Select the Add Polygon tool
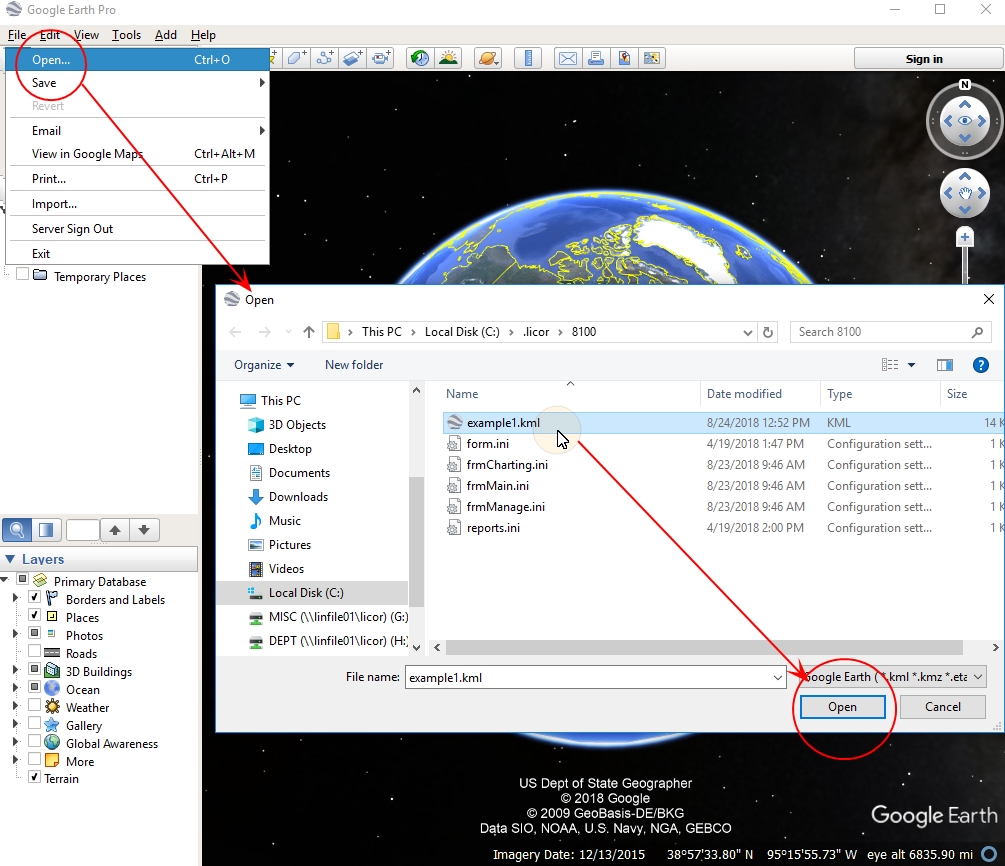Viewport: 1005px width, 866px height. [297, 58]
